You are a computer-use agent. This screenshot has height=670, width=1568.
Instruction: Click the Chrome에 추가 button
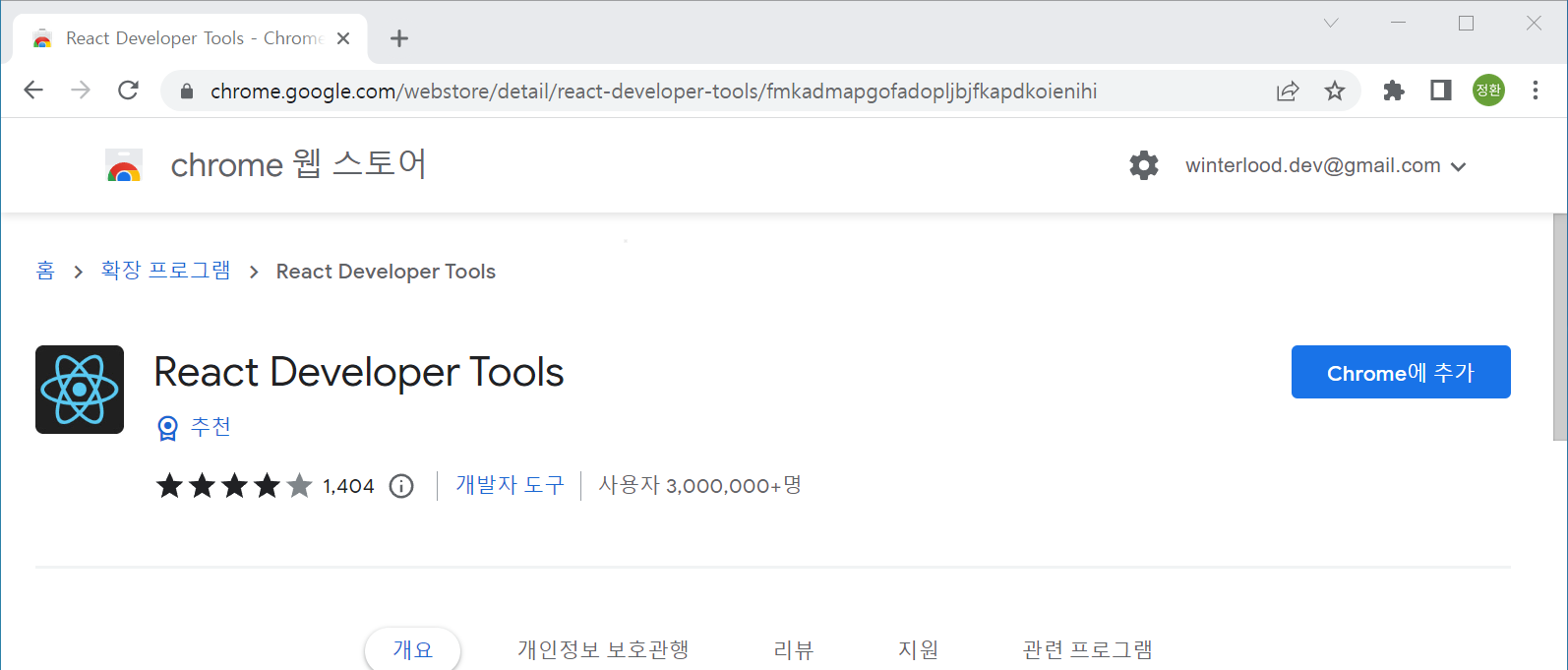tap(1401, 372)
